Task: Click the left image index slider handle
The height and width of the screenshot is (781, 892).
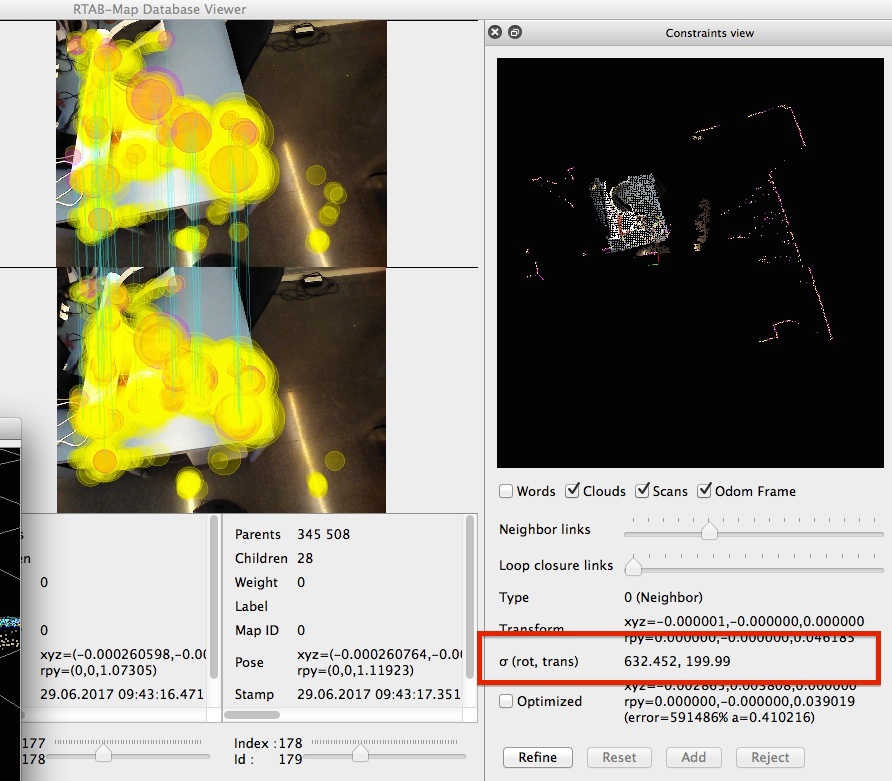Action: (x=103, y=752)
